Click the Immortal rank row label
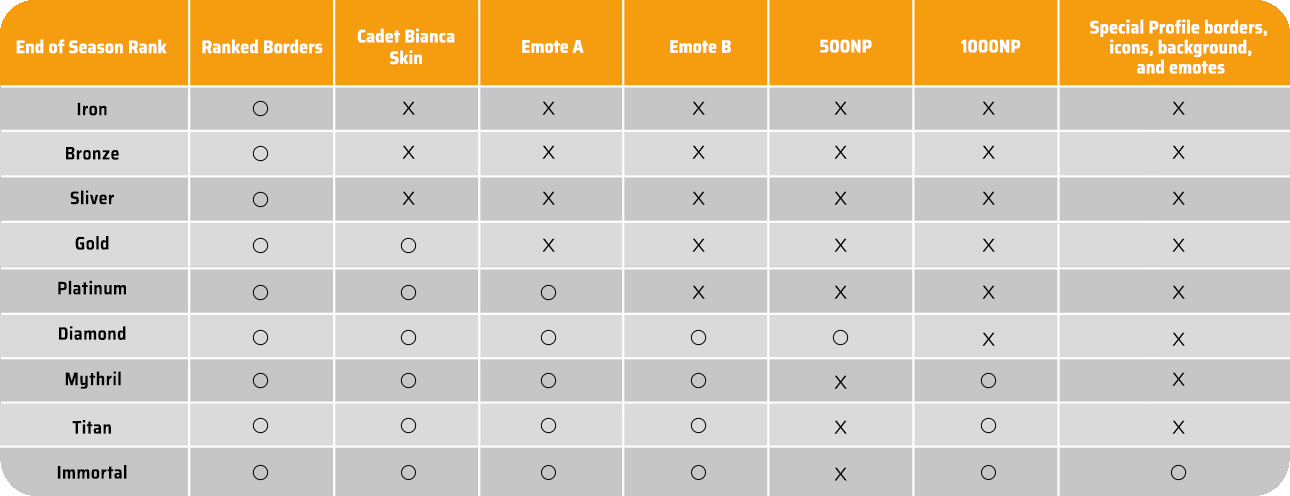Viewport: 1290px width, 496px height. pos(92,472)
